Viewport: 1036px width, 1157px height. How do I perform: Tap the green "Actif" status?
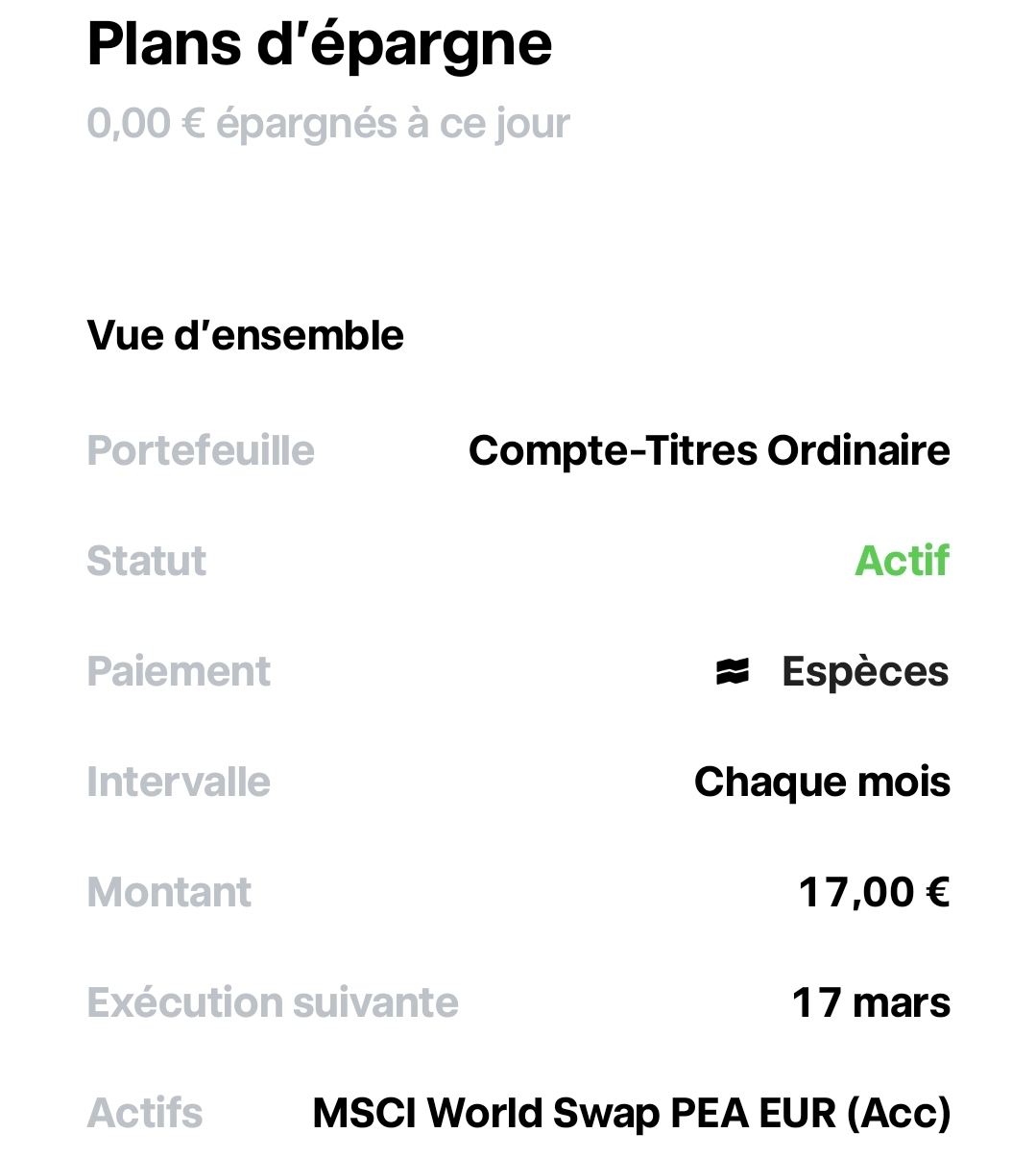click(x=902, y=561)
